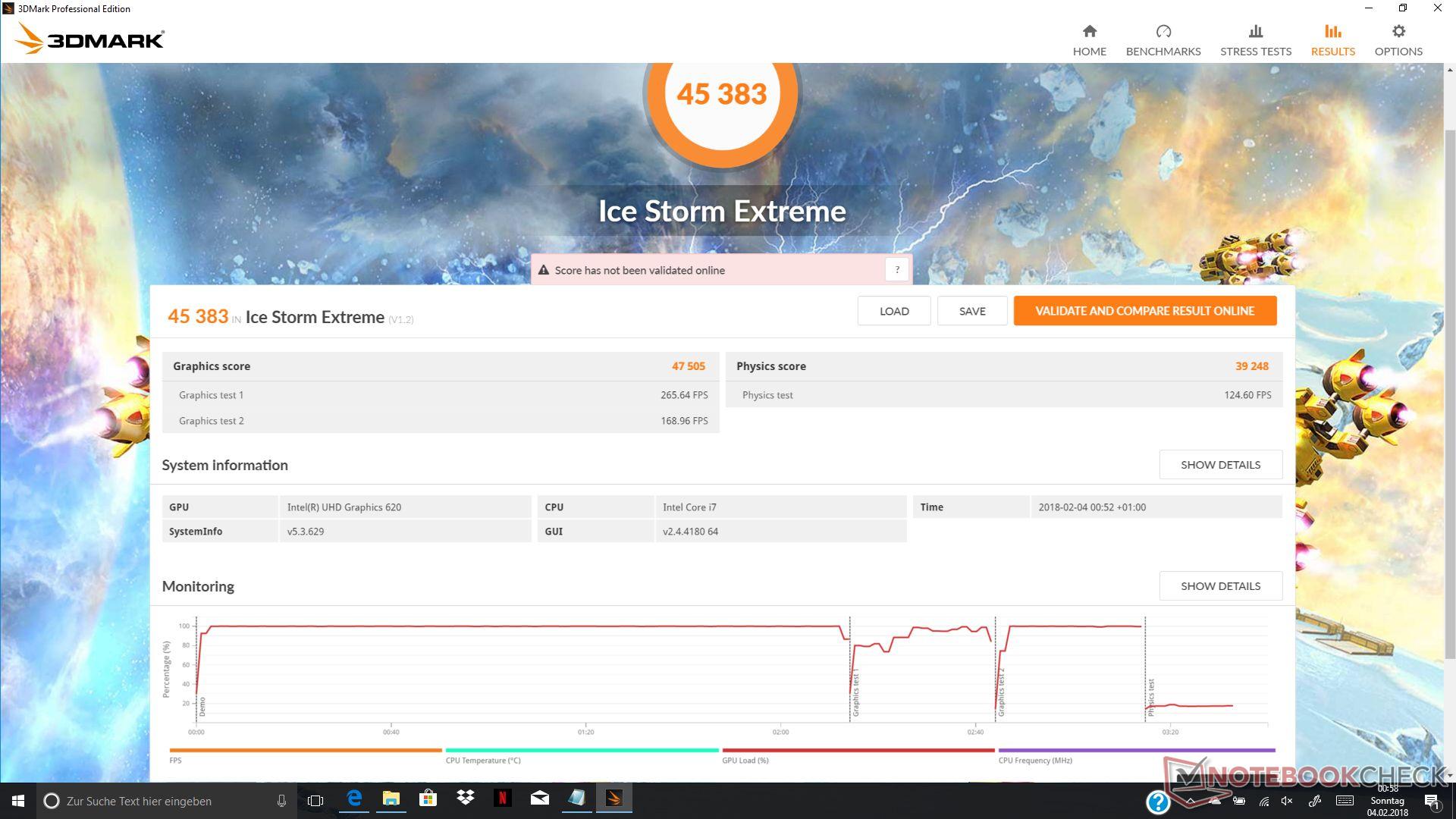
Task: Click the CPU Temperature legend bar
Action: [582, 751]
